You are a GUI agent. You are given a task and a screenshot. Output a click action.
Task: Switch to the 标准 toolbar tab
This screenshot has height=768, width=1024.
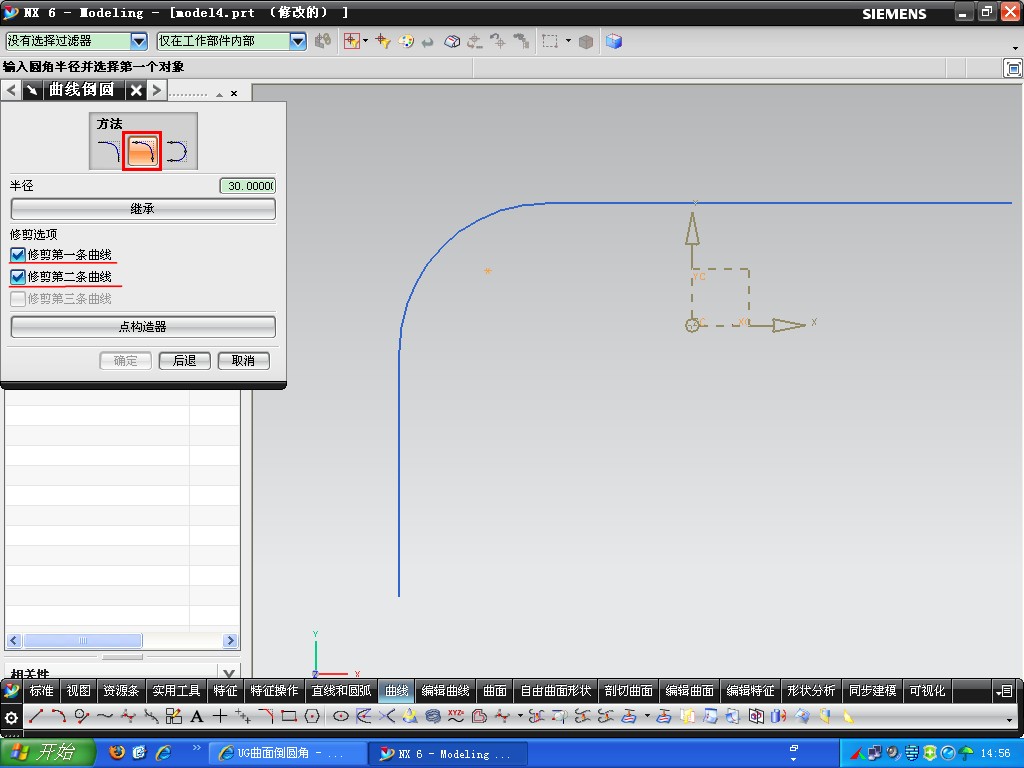tap(41, 690)
